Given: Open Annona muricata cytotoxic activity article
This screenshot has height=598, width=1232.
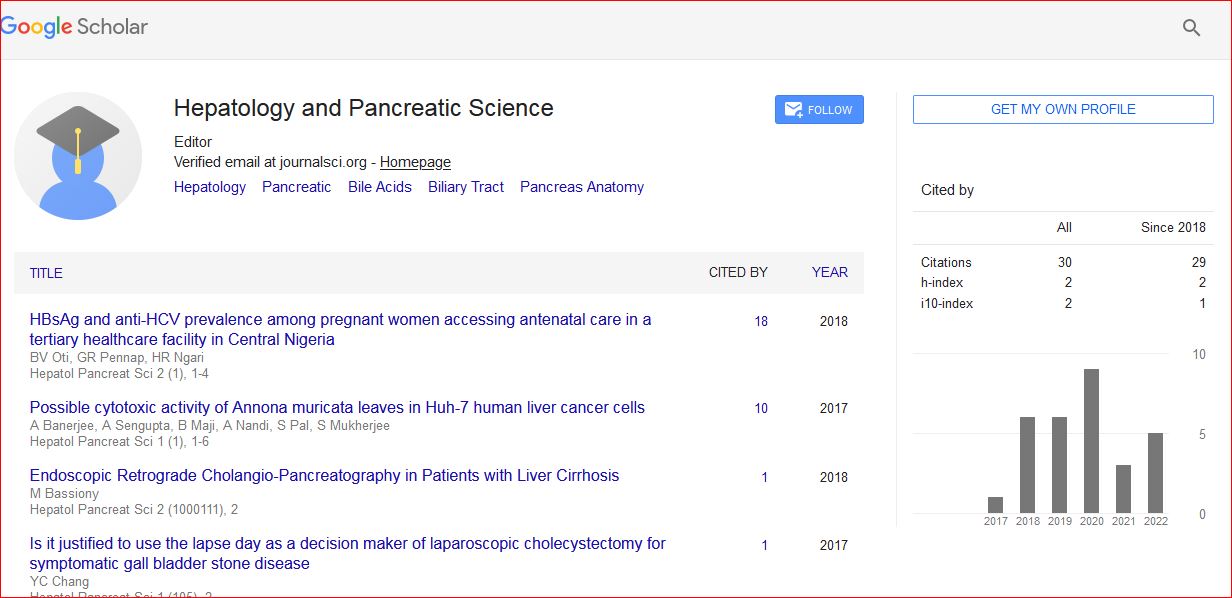Looking at the screenshot, I should tap(337, 408).
